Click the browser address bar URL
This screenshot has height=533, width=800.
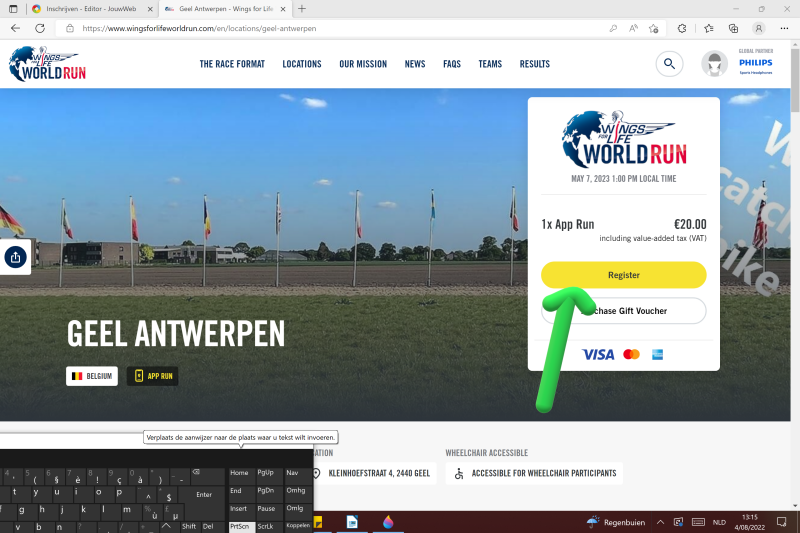[x=199, y=29]
